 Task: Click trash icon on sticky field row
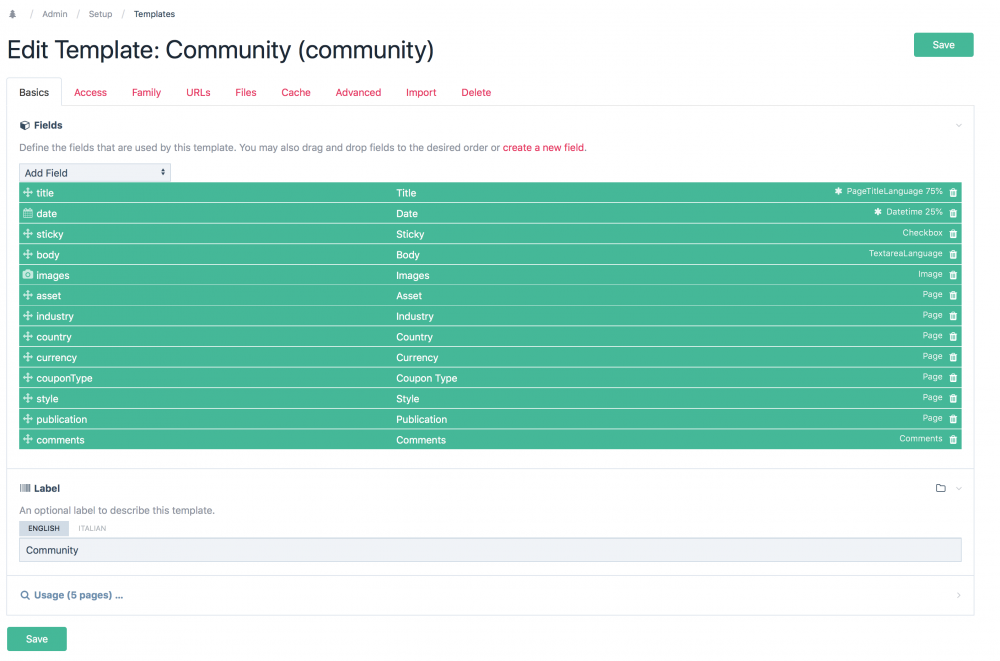[x=953, y=234]
